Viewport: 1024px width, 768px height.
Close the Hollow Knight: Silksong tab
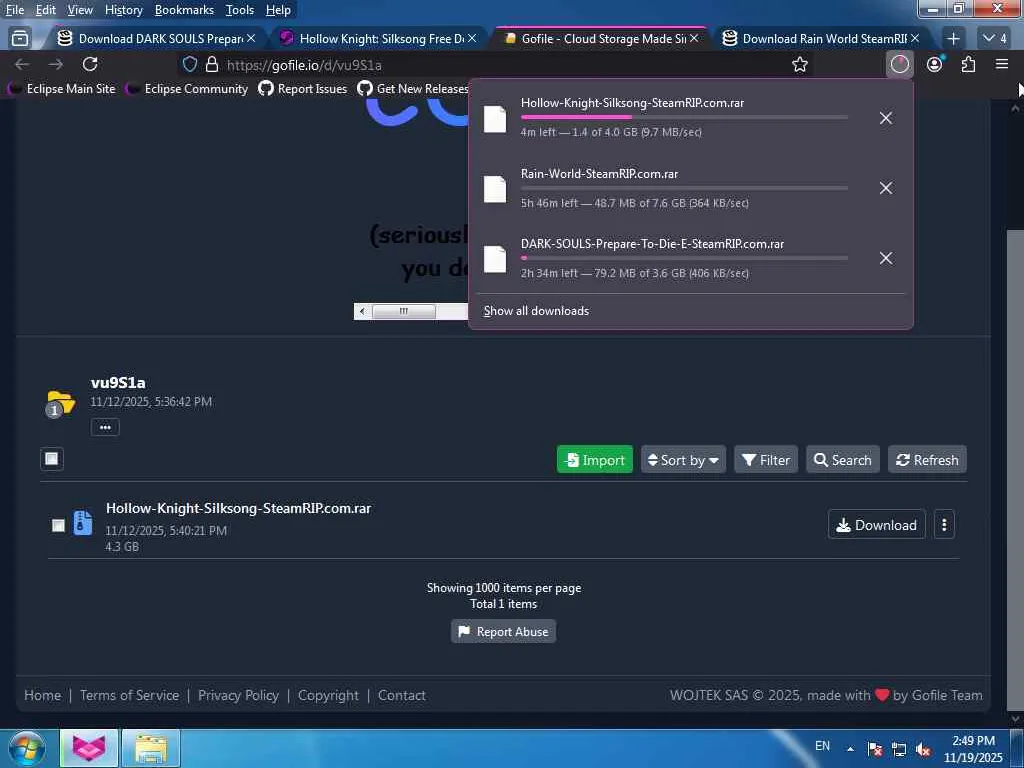(472, 39)
